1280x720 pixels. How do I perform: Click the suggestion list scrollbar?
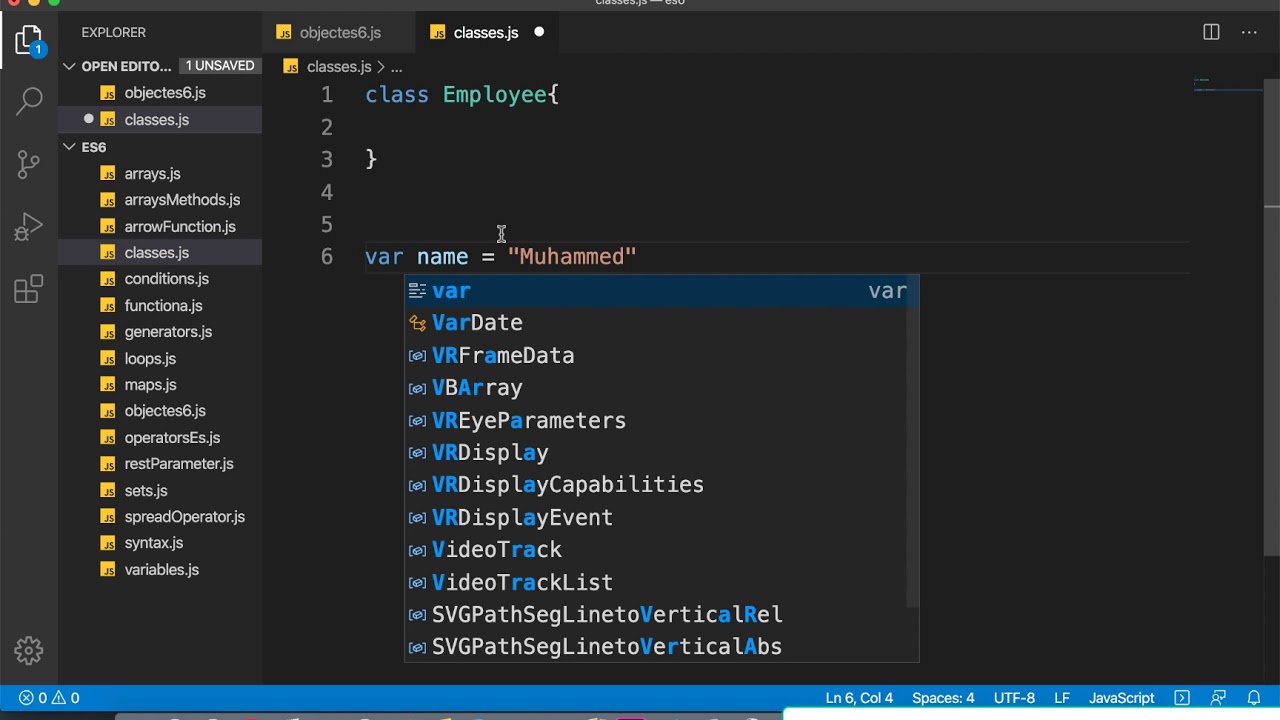913,440
